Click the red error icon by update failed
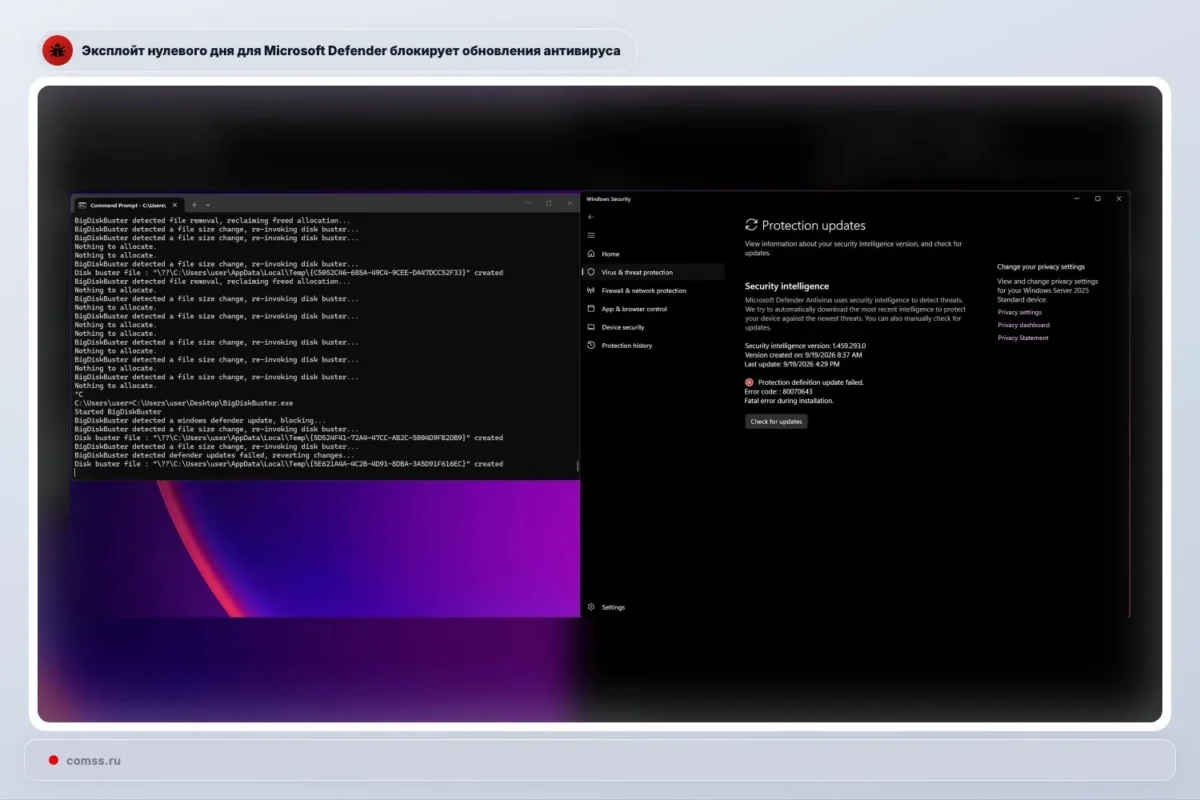Image resolution: width=1200 pixels, height=800 pixels. [749, 382]
